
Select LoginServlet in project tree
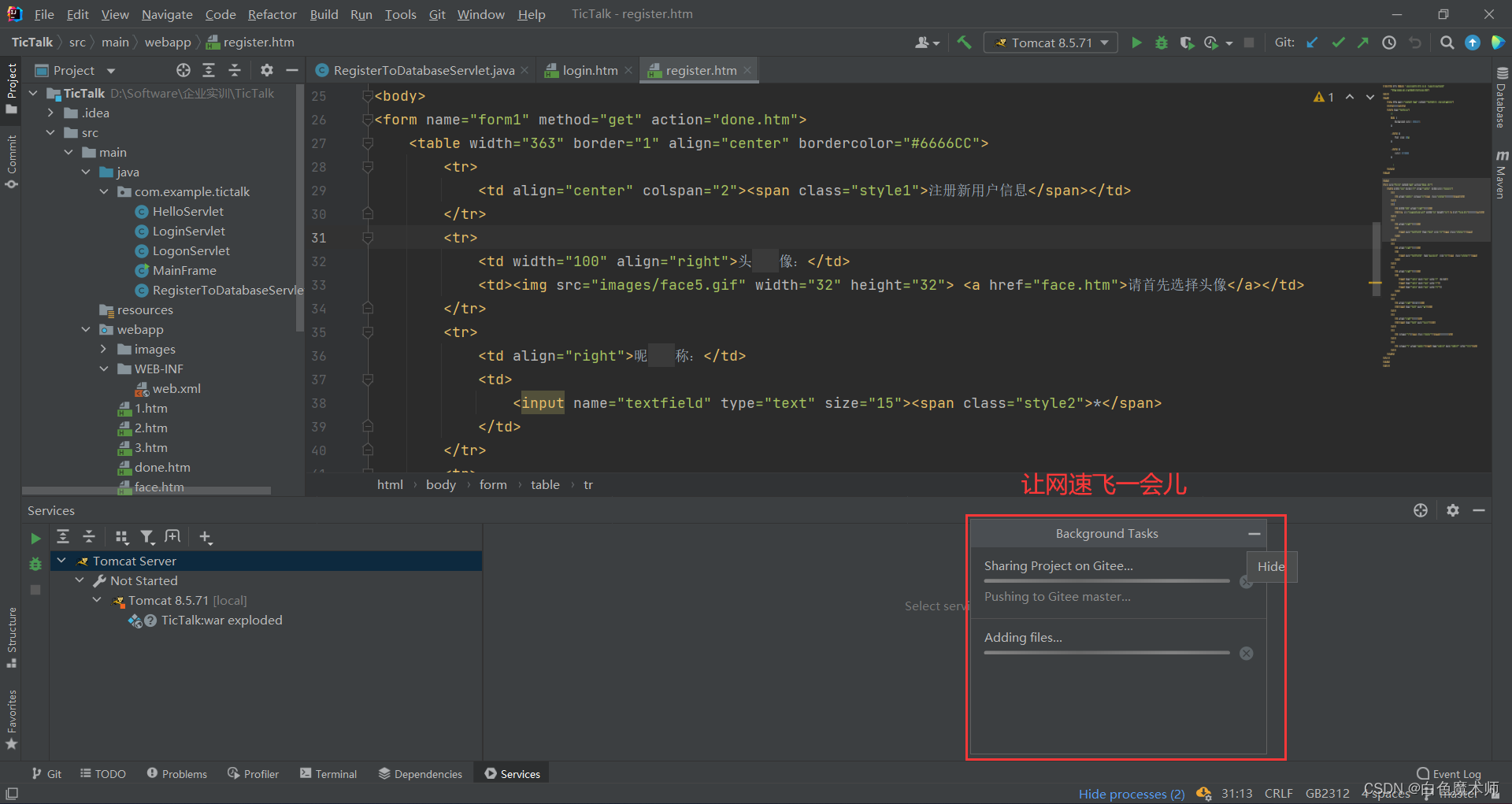coord(188,231)
